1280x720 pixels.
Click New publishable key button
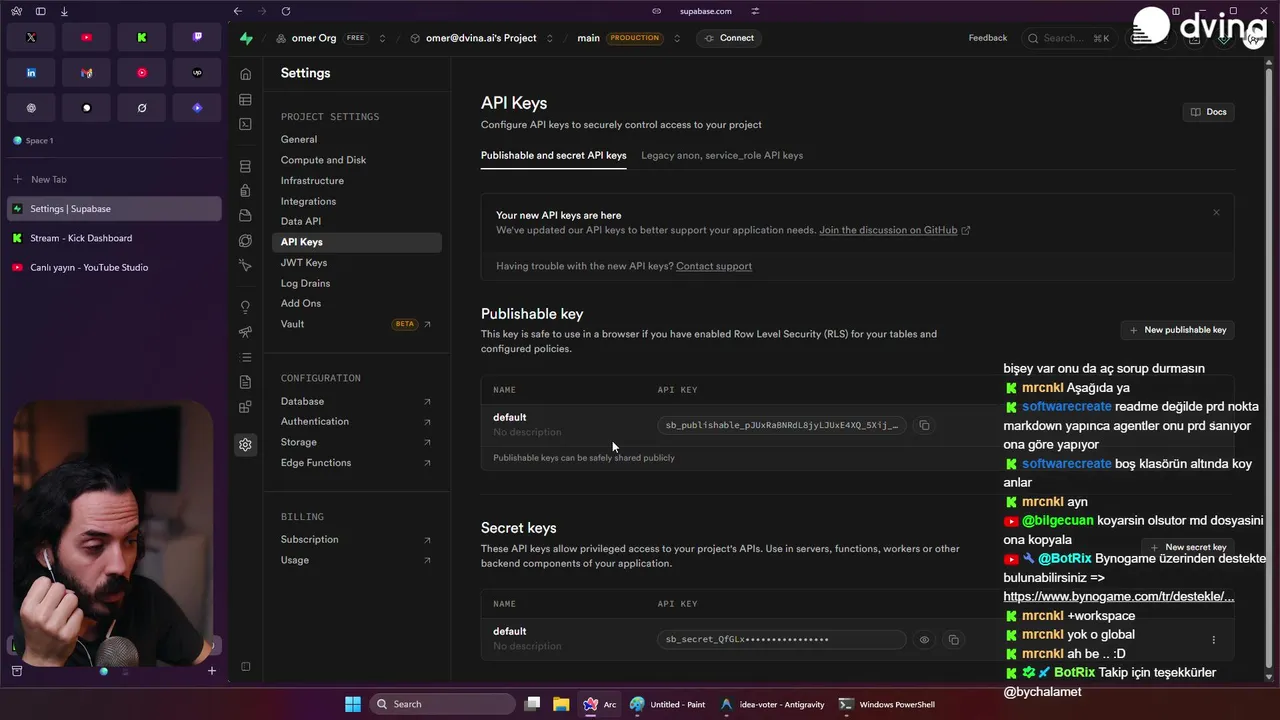[1177, 330]
